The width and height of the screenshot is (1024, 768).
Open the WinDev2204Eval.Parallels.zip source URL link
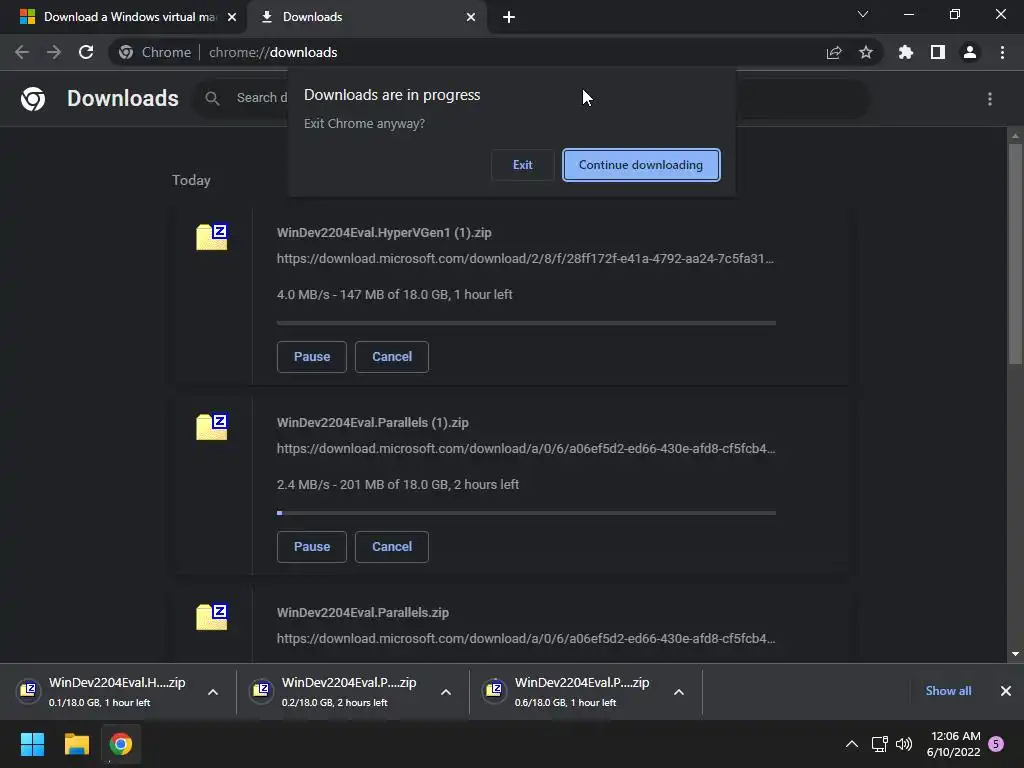pos(526,639)
